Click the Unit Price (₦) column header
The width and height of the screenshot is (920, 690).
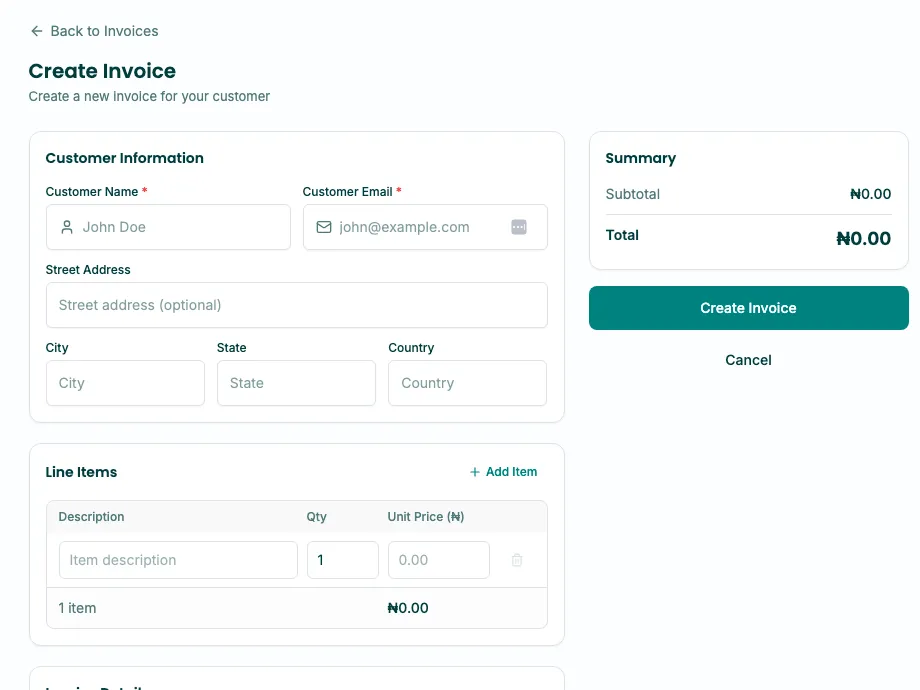pos(426,517)
